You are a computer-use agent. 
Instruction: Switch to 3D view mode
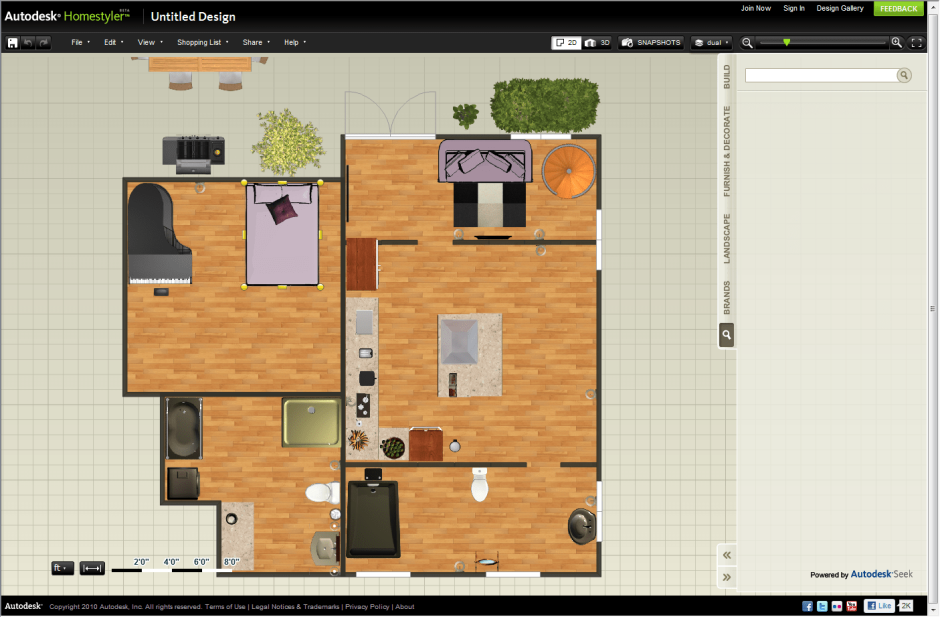[x=597, y=43]
